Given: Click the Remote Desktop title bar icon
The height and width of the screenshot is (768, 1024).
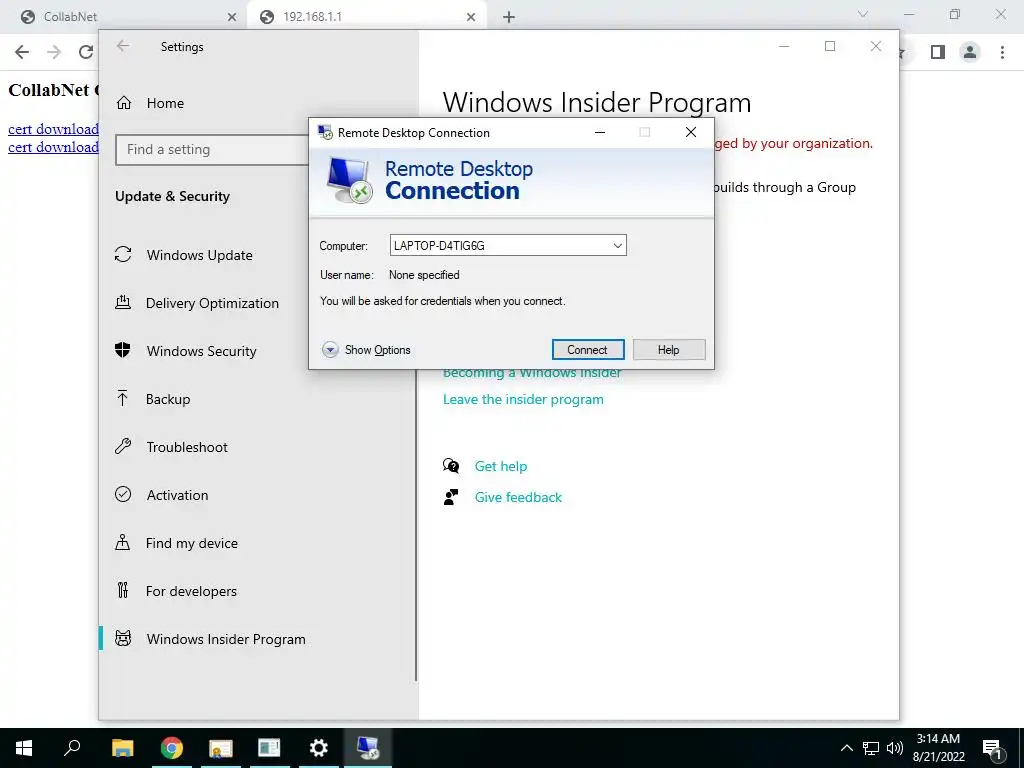Looking at the screenshot, I should point(325,133).
